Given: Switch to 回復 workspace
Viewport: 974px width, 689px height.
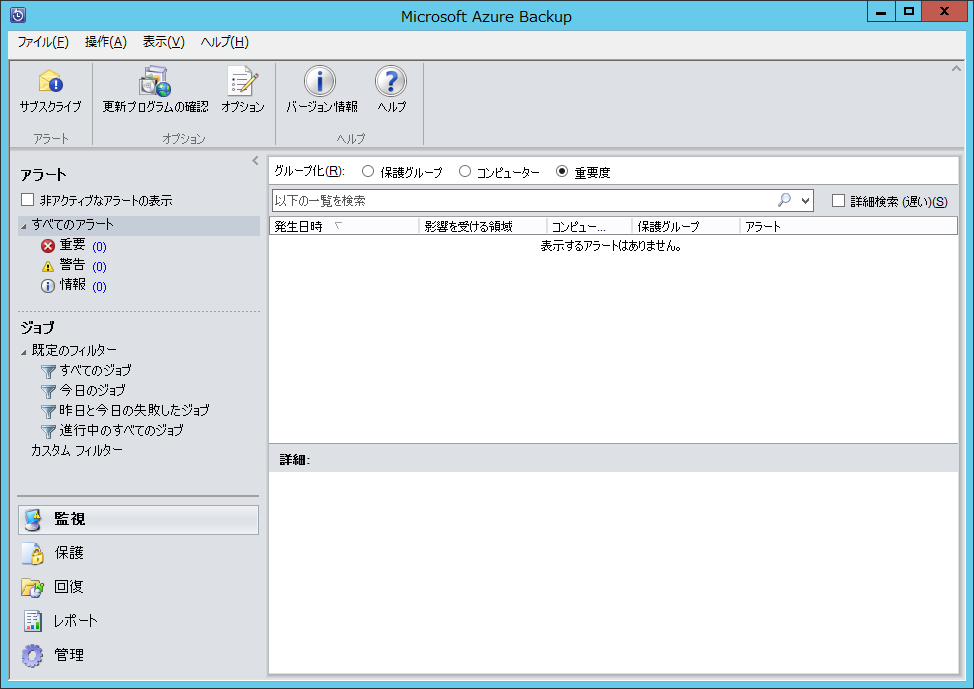Looking at the screenshot, I should click(138, 587).
